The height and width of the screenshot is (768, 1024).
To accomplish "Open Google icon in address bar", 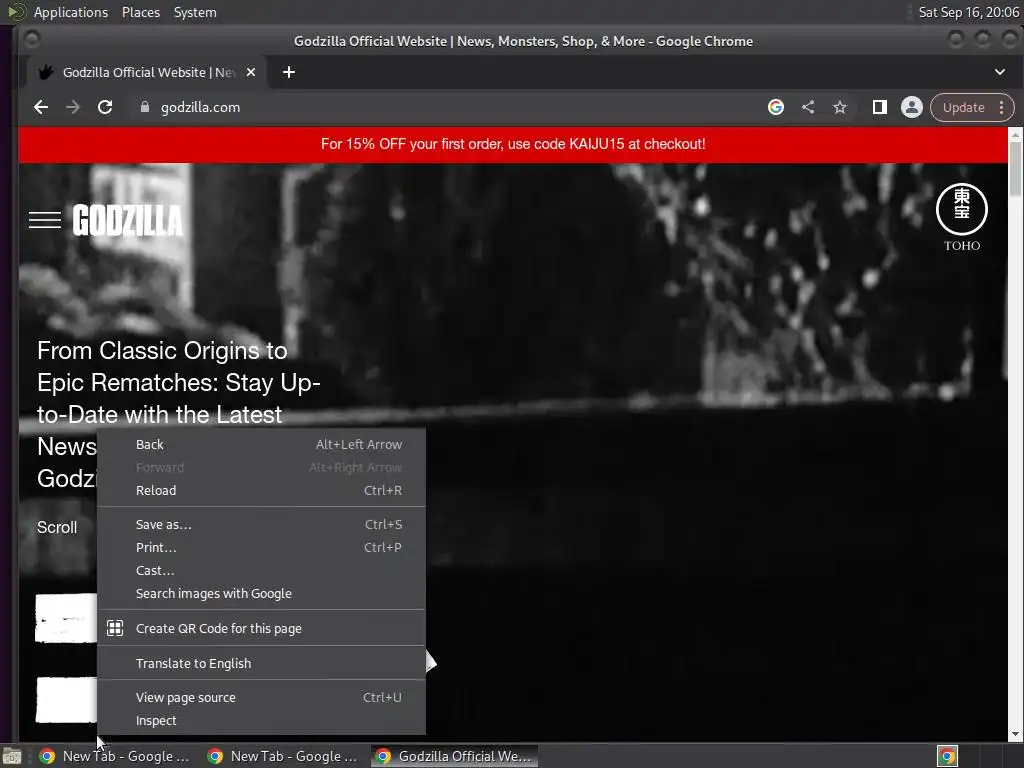I will [x=776, y=107].
